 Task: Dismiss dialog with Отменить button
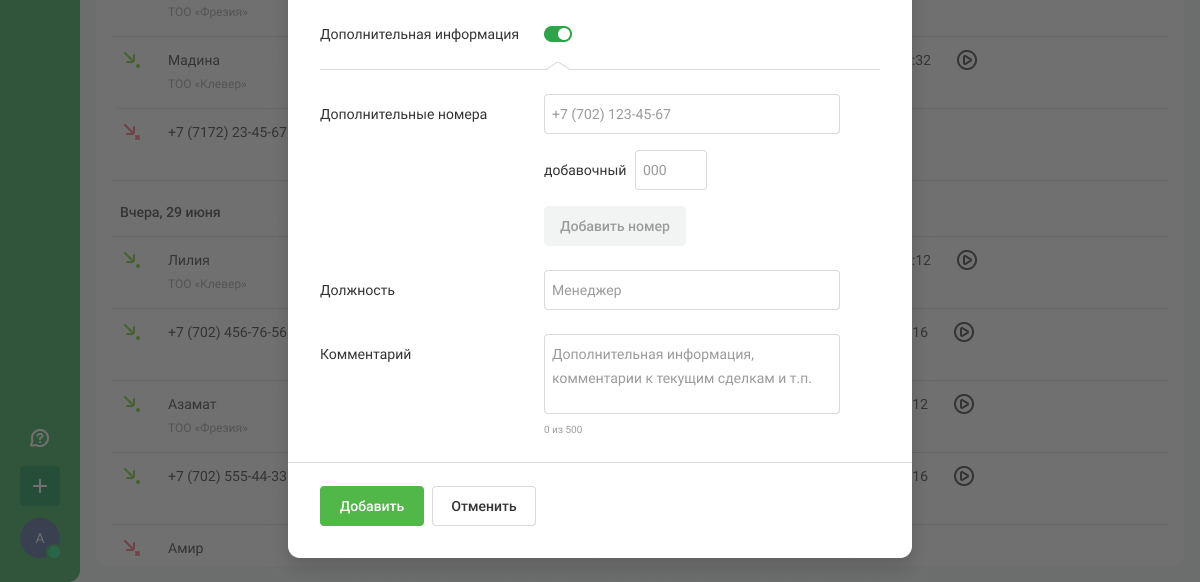[483, 506]
